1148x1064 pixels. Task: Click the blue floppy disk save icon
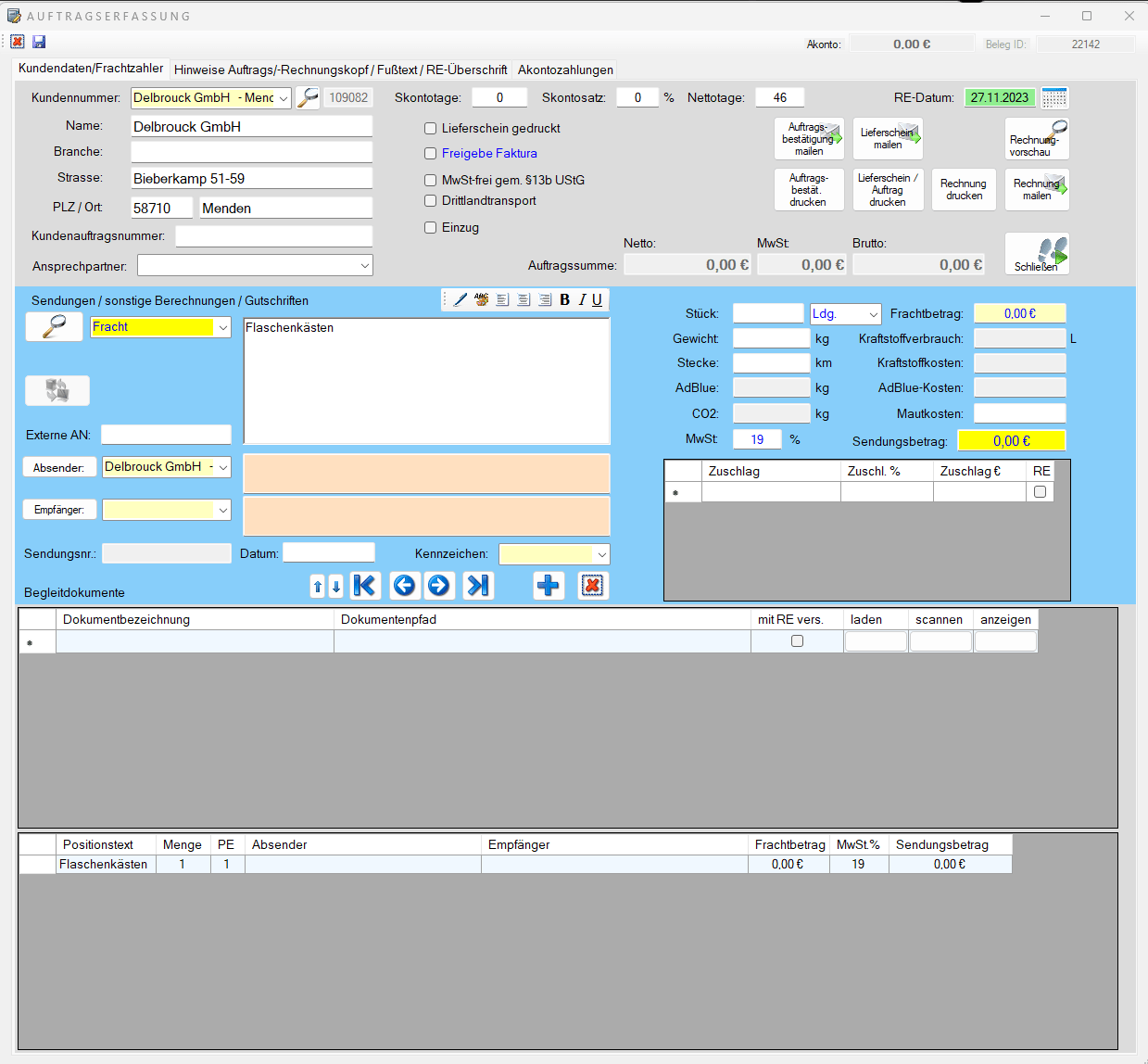click(x=39, y=42)
